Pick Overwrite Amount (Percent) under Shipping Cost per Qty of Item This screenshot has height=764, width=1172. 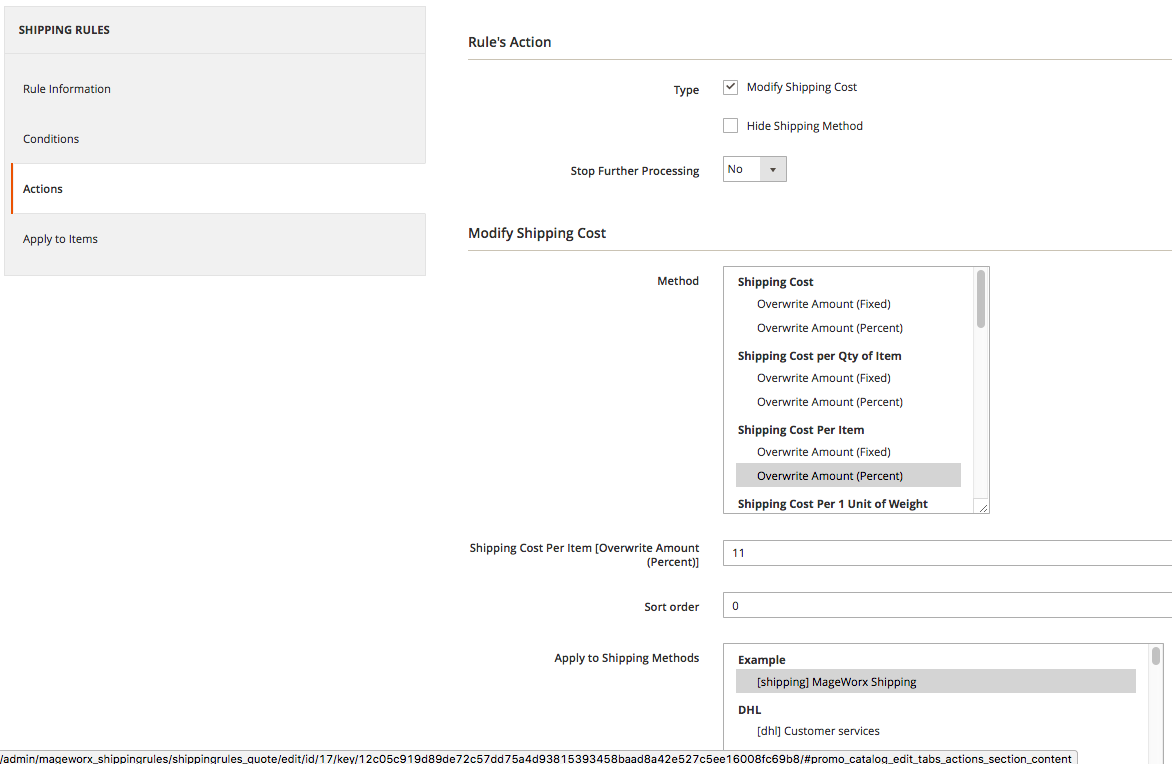[x=829, y=402]
